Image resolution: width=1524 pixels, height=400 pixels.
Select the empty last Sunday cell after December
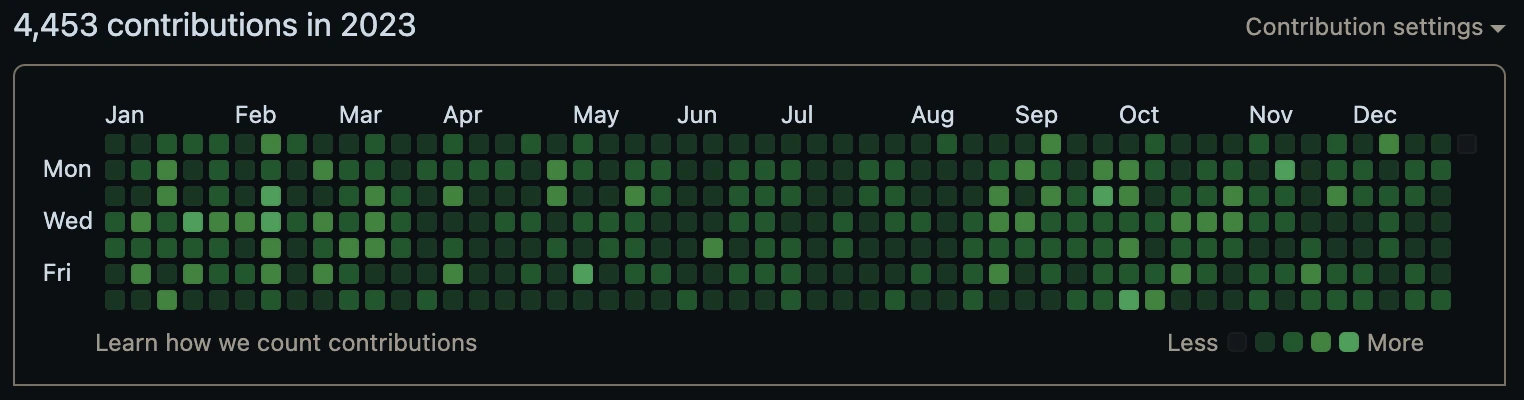[1467, 144]
